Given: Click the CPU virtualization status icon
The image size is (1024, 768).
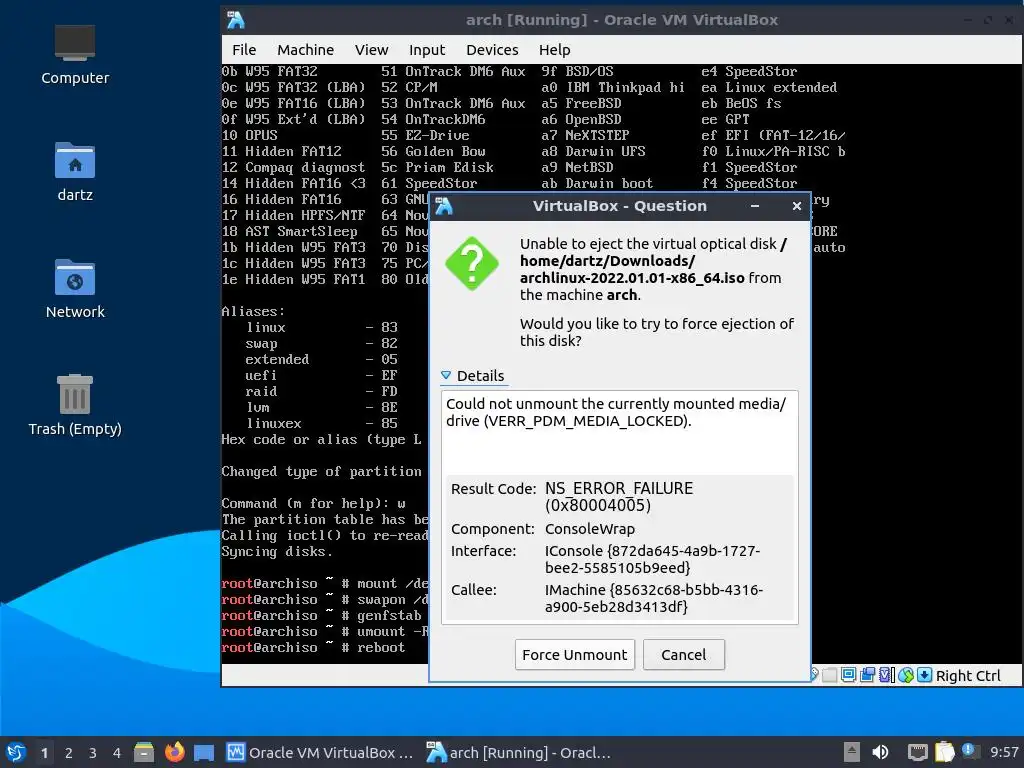Looking at the screenshot, I should pos(886,675).
